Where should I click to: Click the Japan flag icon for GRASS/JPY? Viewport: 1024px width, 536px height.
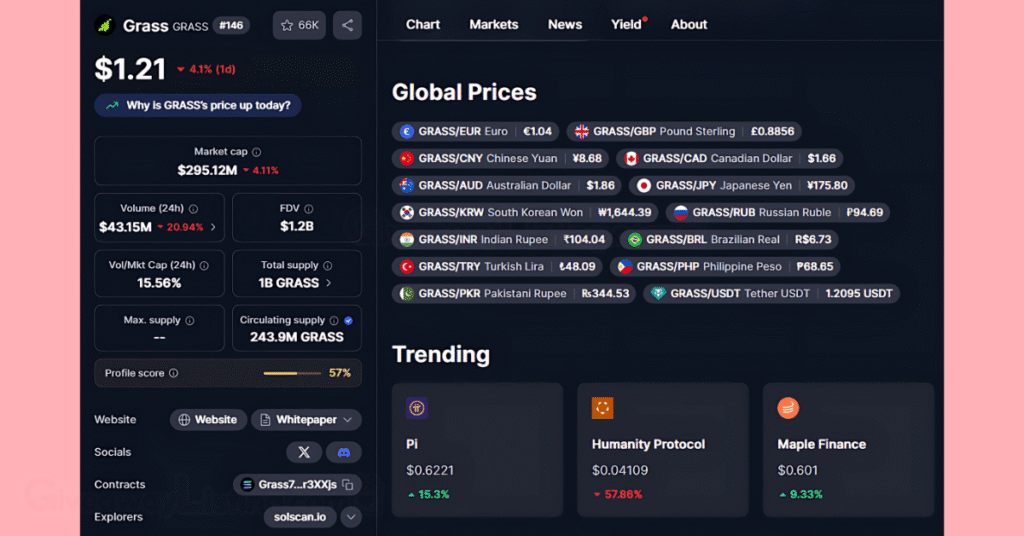[644, 186]
